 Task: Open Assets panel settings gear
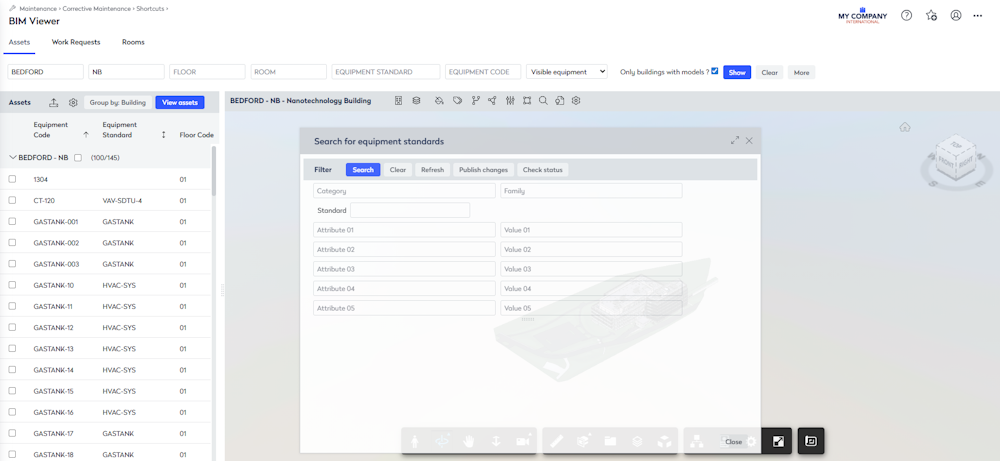pyautogui.click(x=73, y=103)
